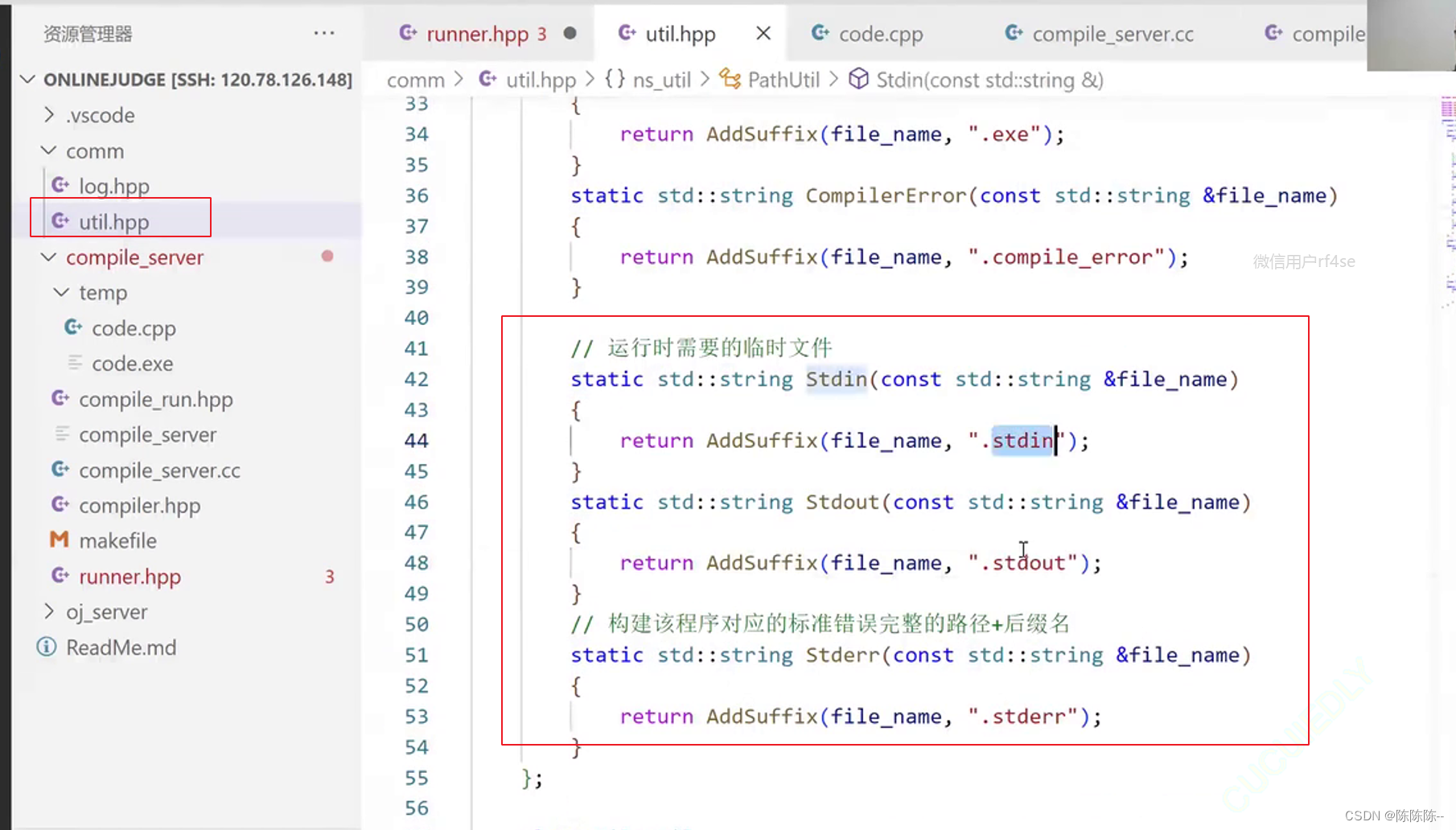Viewport: 1456px width, 830px height.
Task: Click the class icon before PathUtil breadcrumb
Action: [730, 79]
